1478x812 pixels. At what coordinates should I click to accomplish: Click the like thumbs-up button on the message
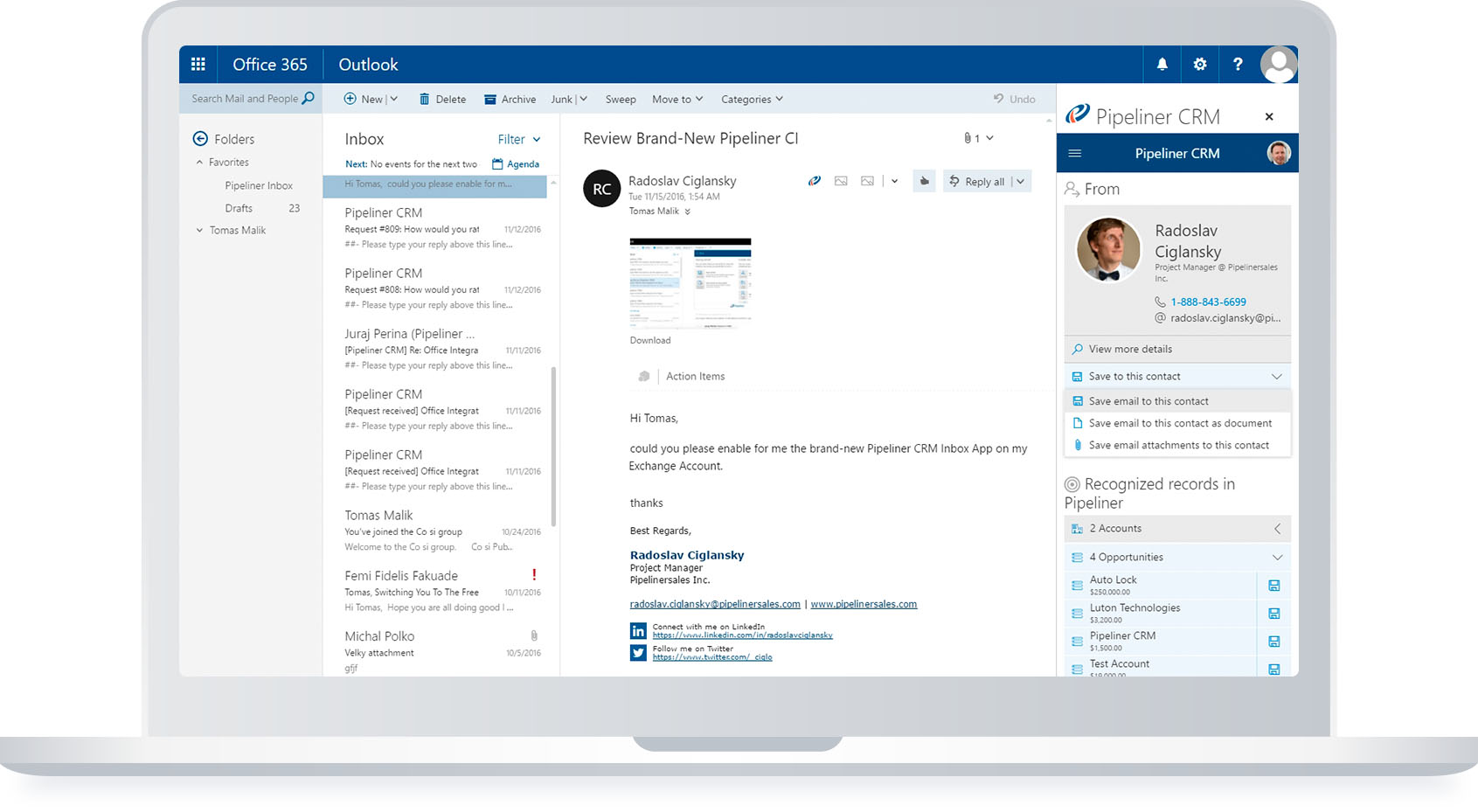(x=924, y=181)
